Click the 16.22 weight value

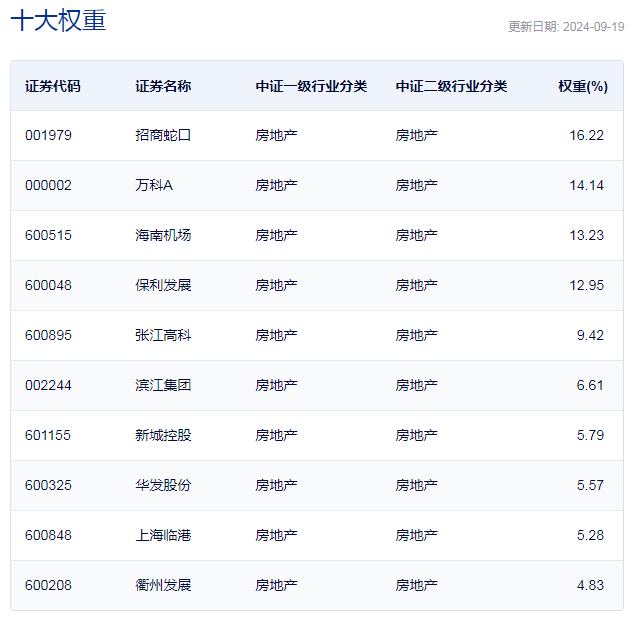tap(586, 135)
